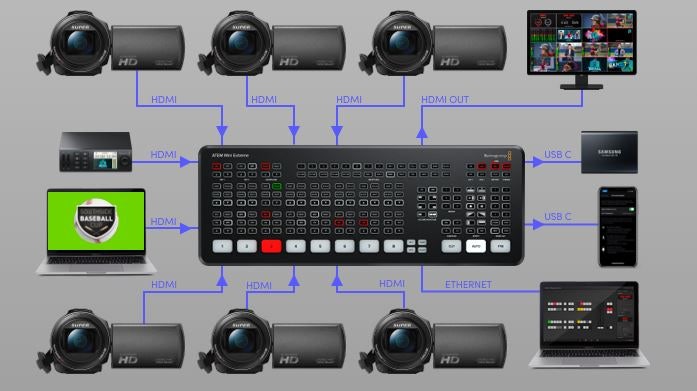Click the media player deck device
697x391 pixels.
coord(96,152)
